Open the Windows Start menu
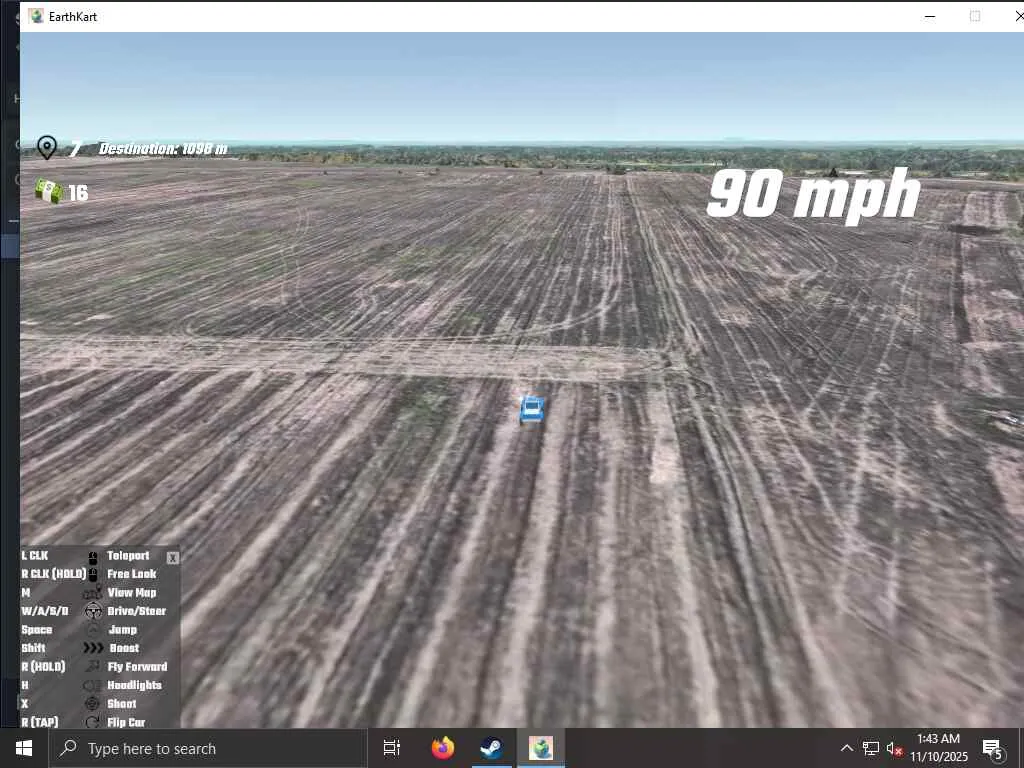Image resolution: width=1024 pixels, height=768 pixels. [24, 748]
